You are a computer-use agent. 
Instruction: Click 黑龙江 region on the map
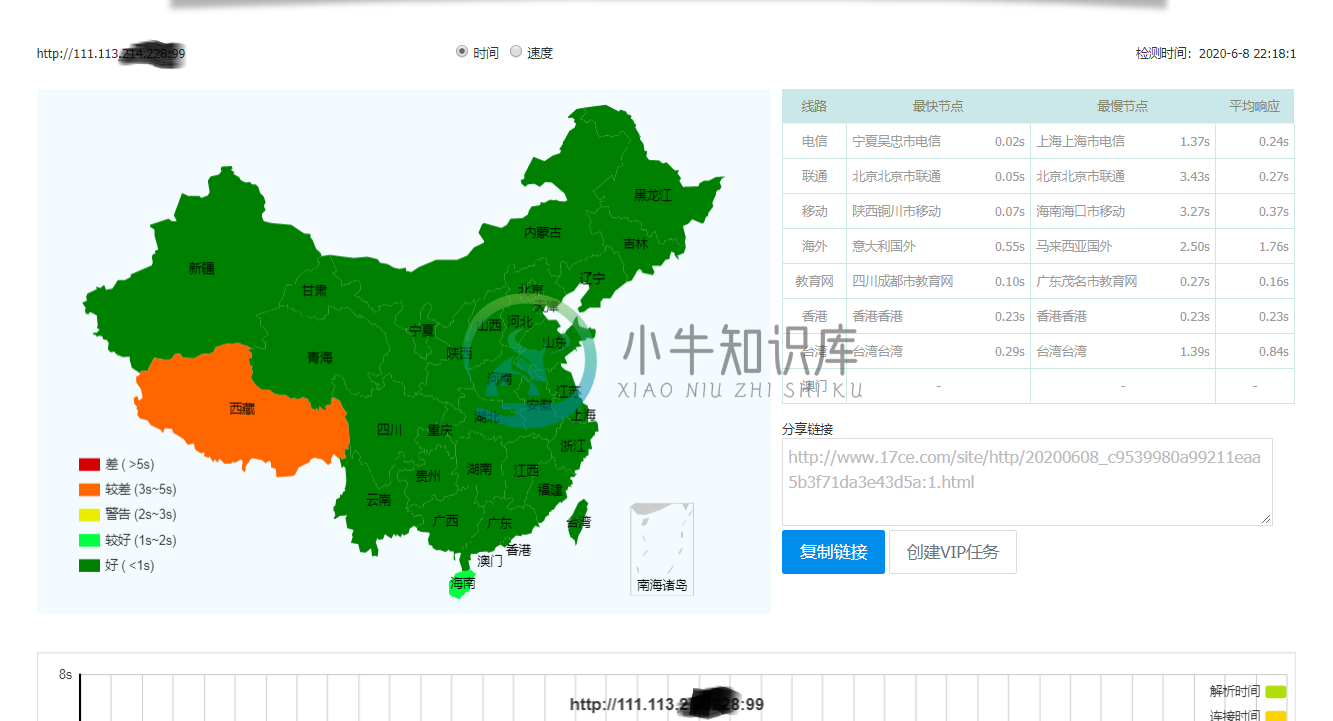pos(652,195)
